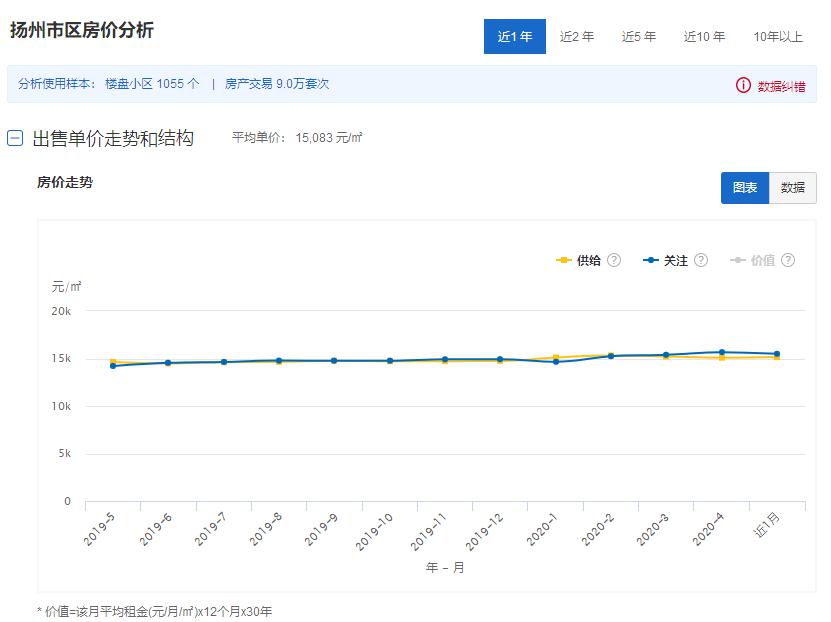
Task: Select the 10年以上 time range tab
Action: (x=780, y=35)
